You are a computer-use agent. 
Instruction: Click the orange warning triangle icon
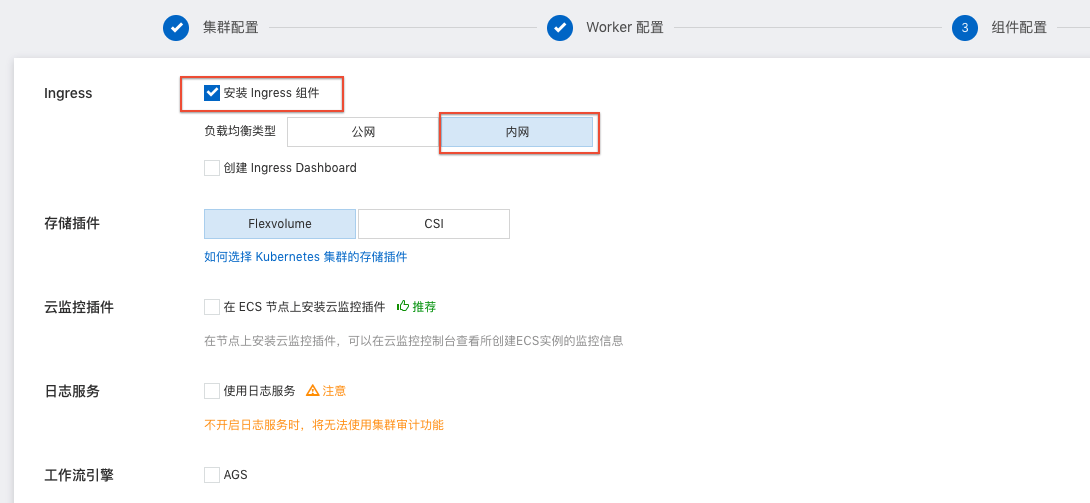[313, 390]
